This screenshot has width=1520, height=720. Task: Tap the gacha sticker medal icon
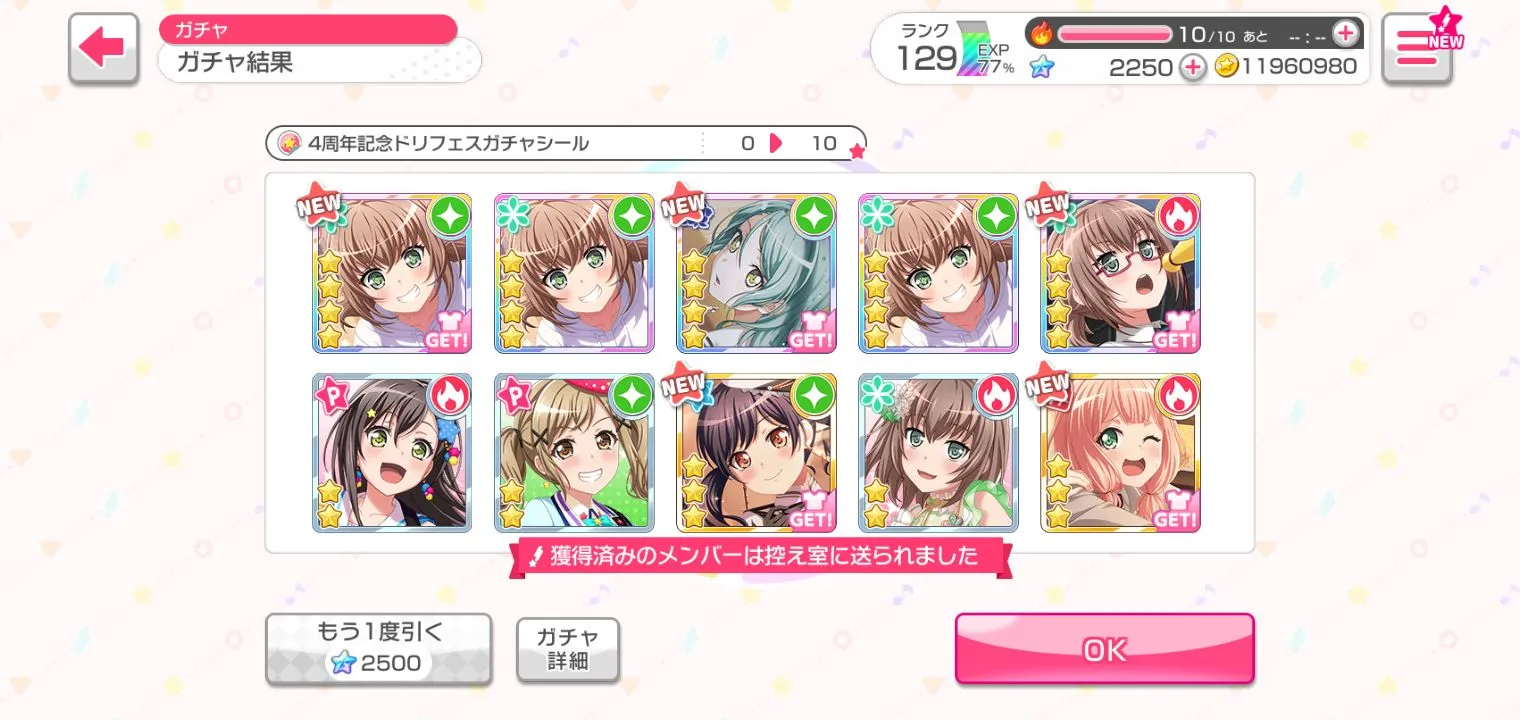[x=289, y=143]
